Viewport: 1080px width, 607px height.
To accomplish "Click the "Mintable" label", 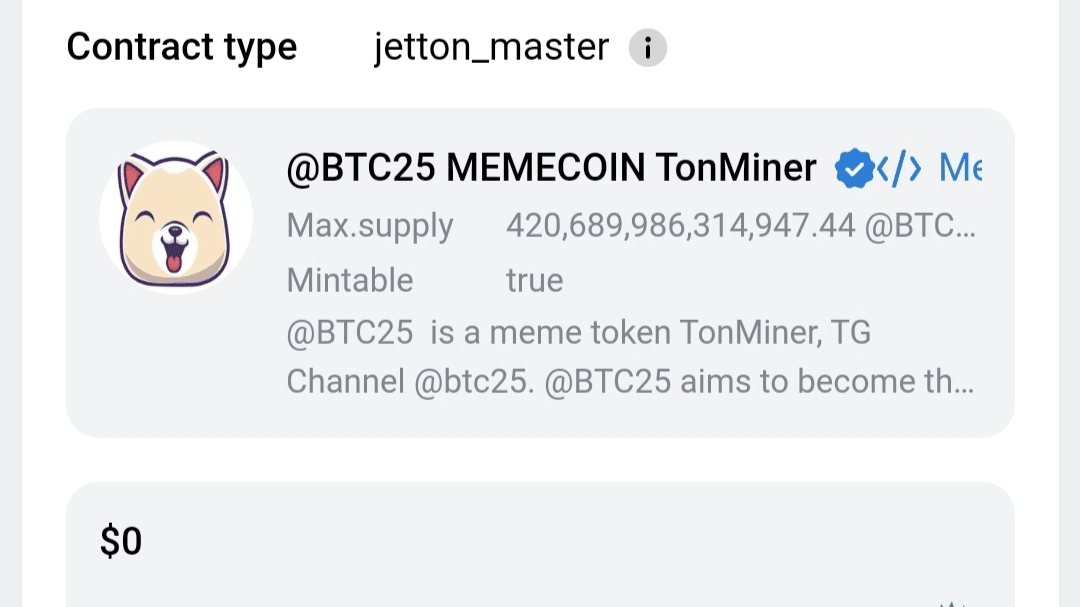I will click(350, 280).
